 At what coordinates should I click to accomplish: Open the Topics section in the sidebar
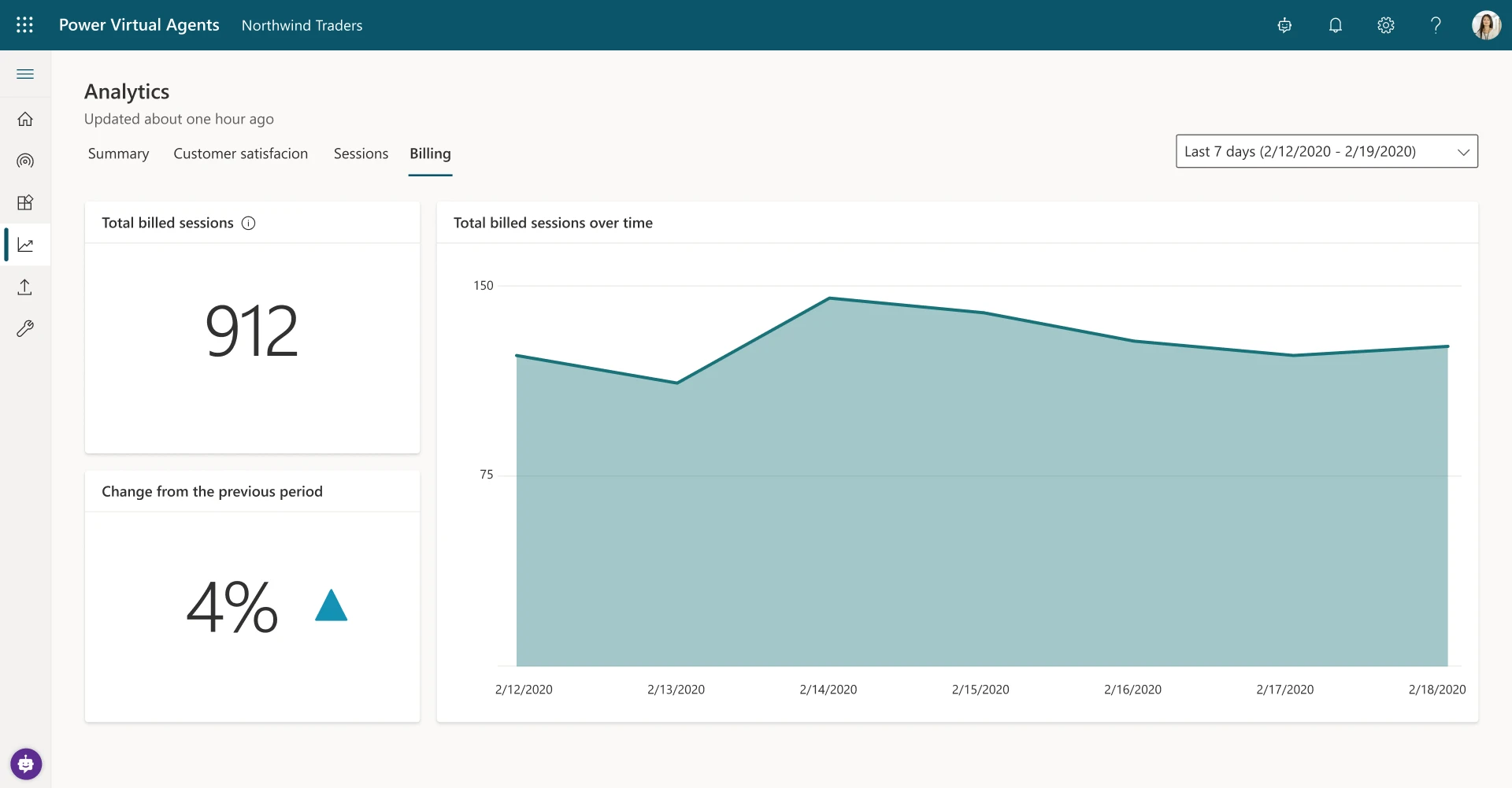(24, 161)
